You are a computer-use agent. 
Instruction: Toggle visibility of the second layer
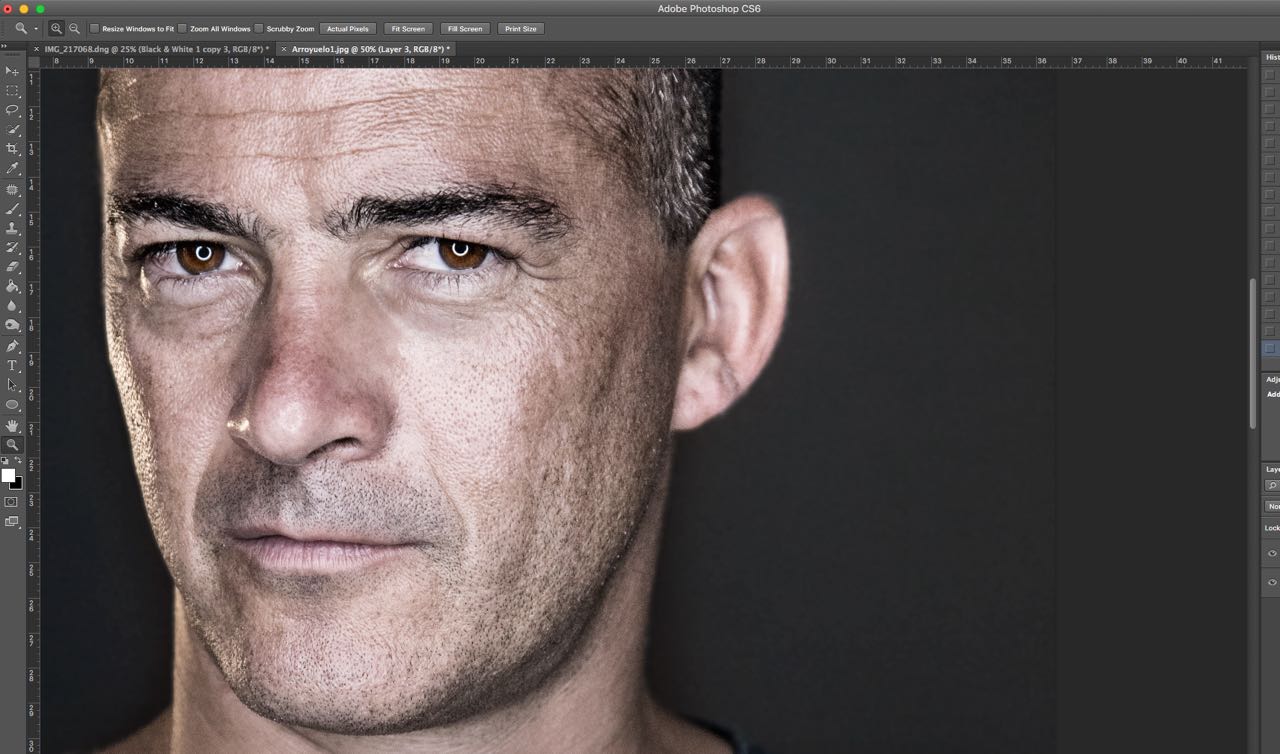coord(1272,582)
